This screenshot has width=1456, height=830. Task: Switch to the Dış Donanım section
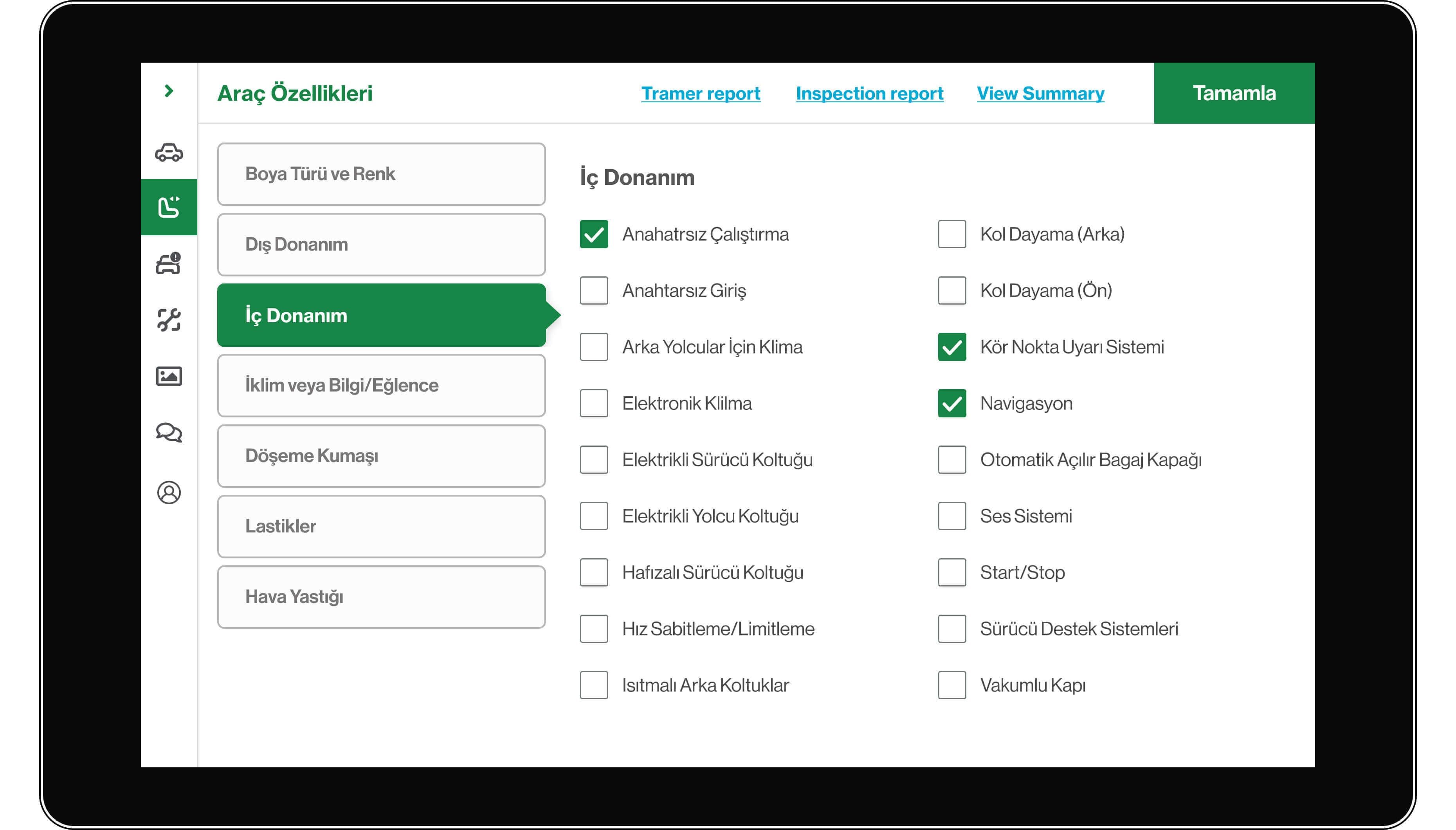pos(381,245)
